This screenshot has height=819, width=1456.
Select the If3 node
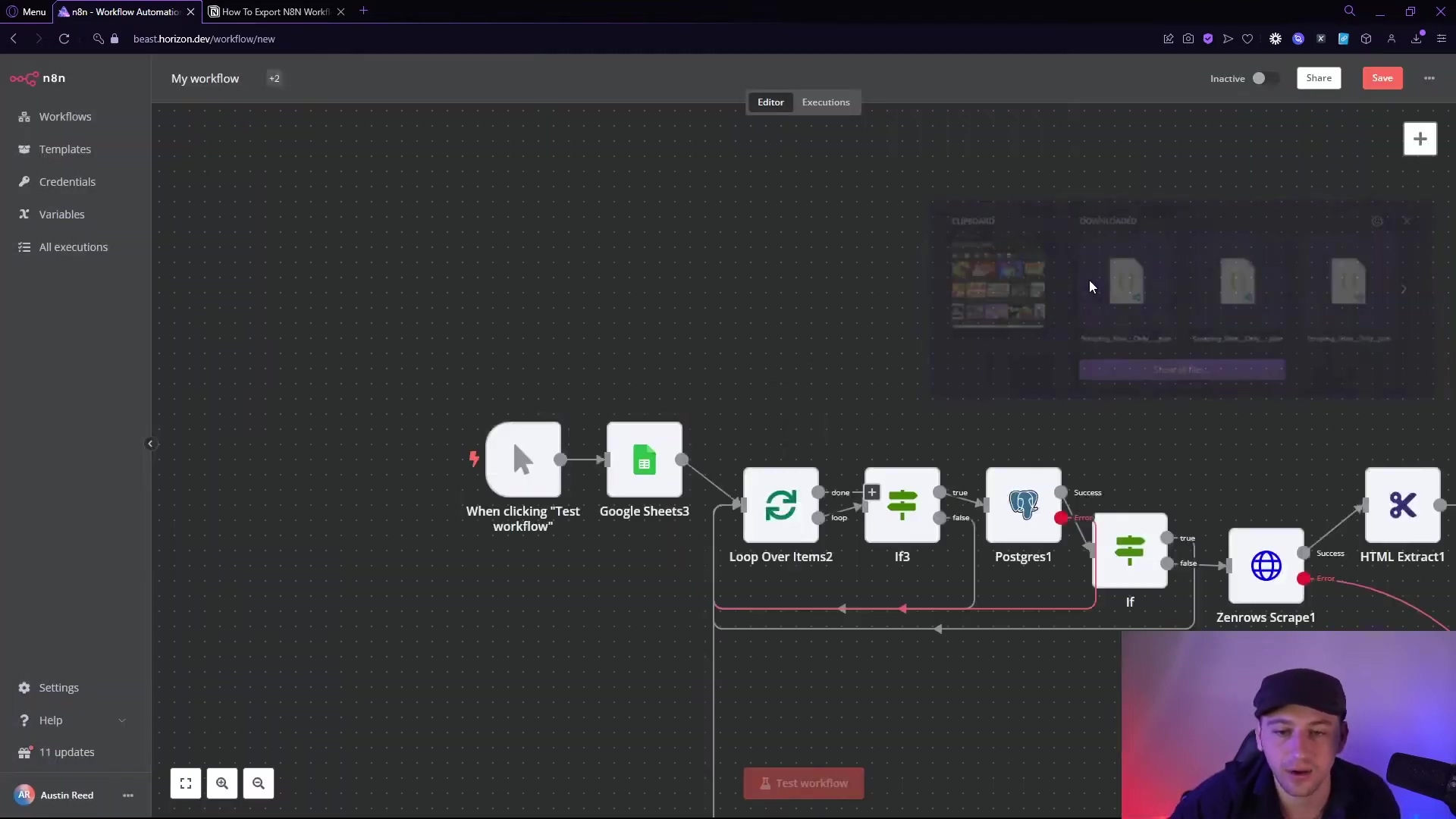pyautogui.click(x=902, y=505)
